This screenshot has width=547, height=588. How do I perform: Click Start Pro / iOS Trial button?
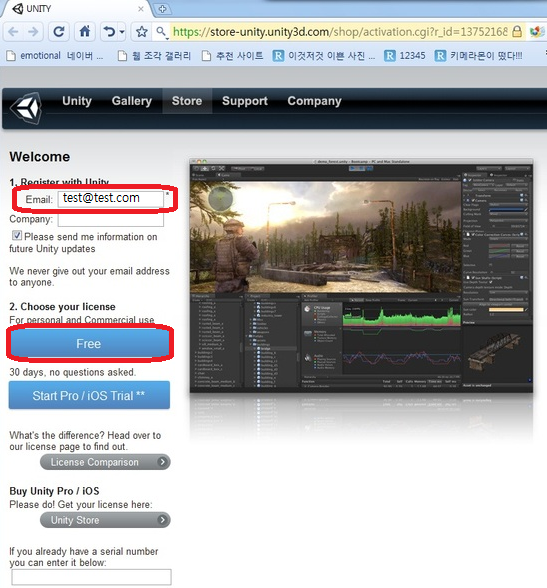tap(89, 395)
